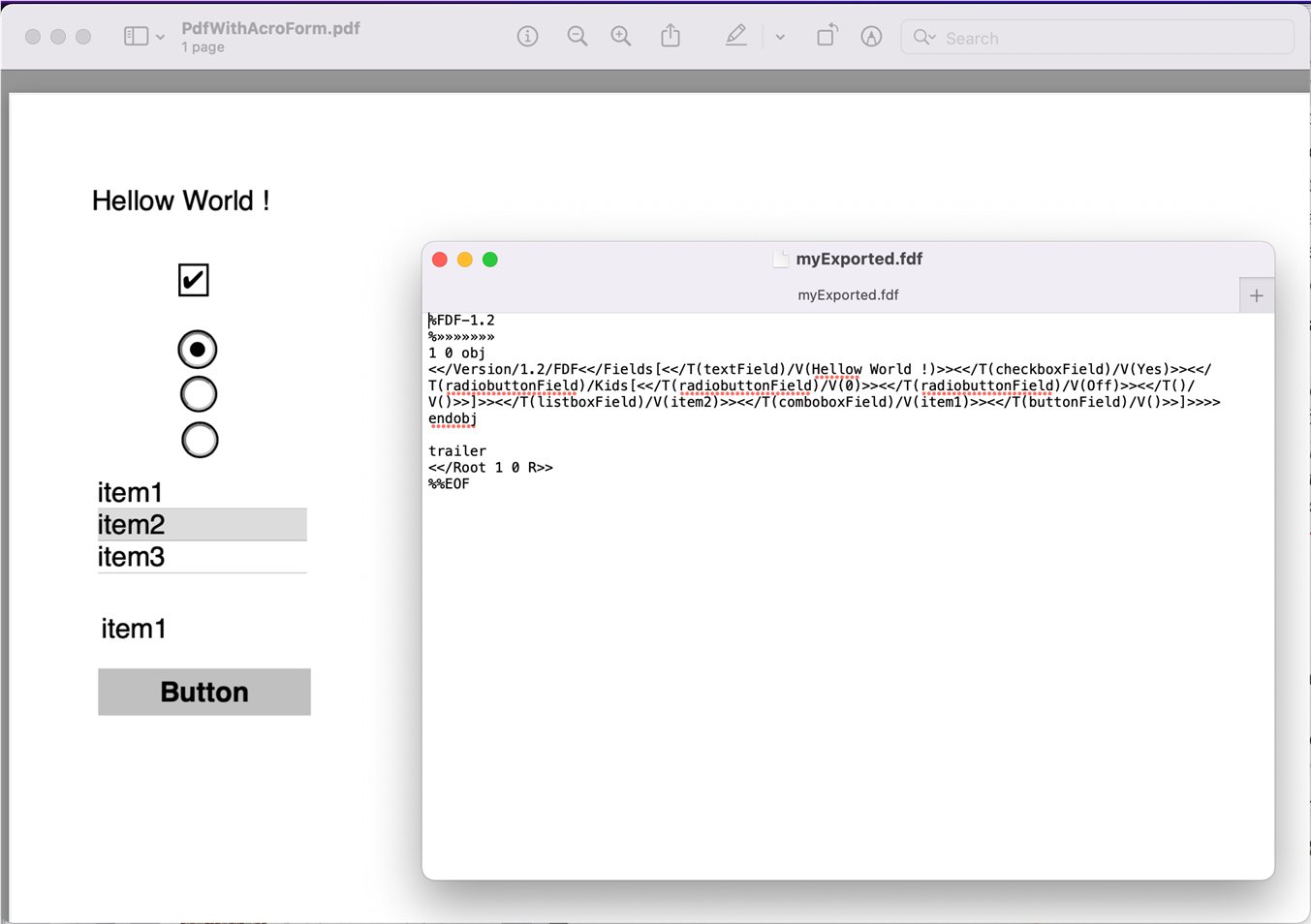This screenshot has width=1311, height=924.
Task: Expand the sidebar view options chevron
Action: [161, 38]
